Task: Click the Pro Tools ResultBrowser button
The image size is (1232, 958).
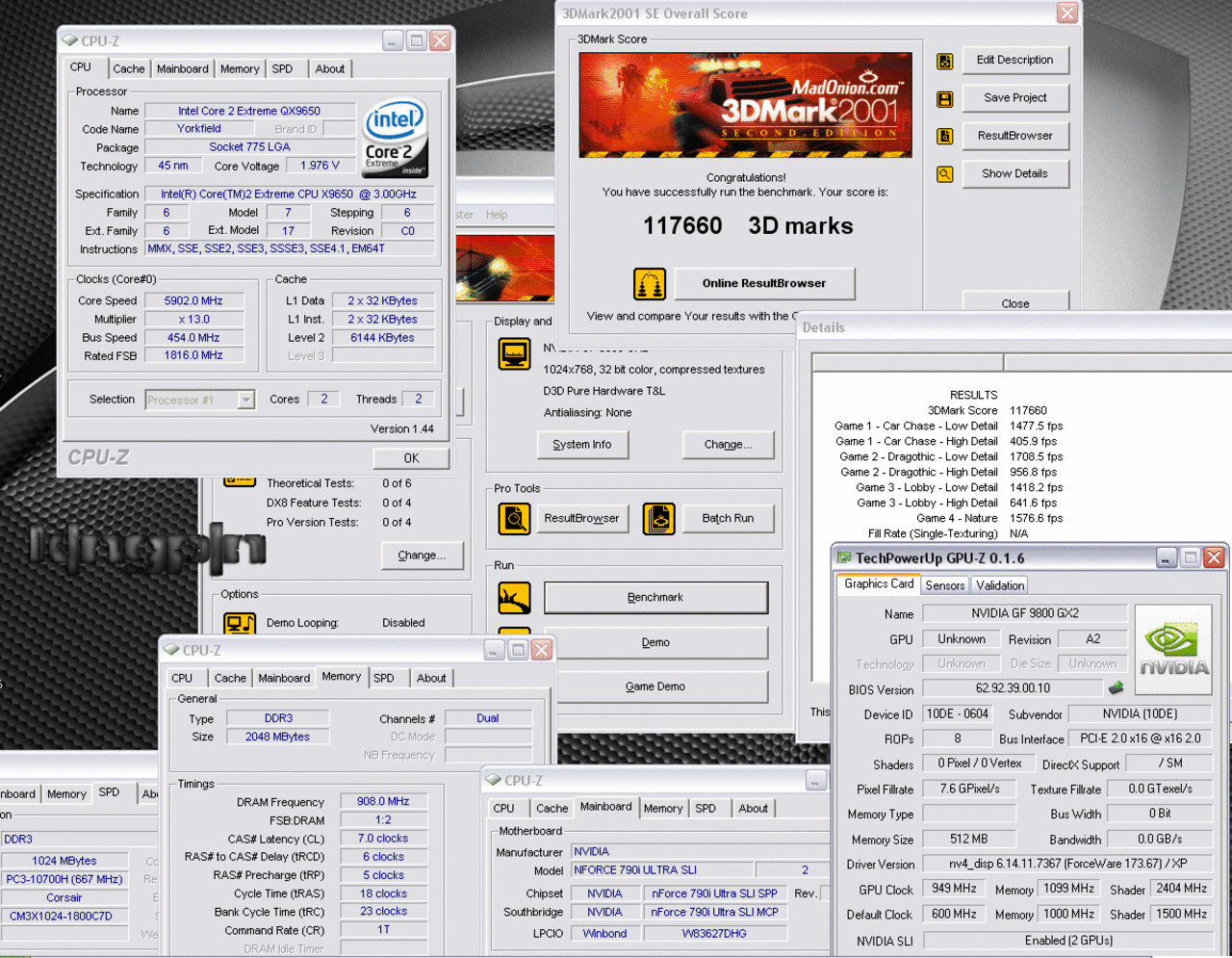Action: pos(581,518)
